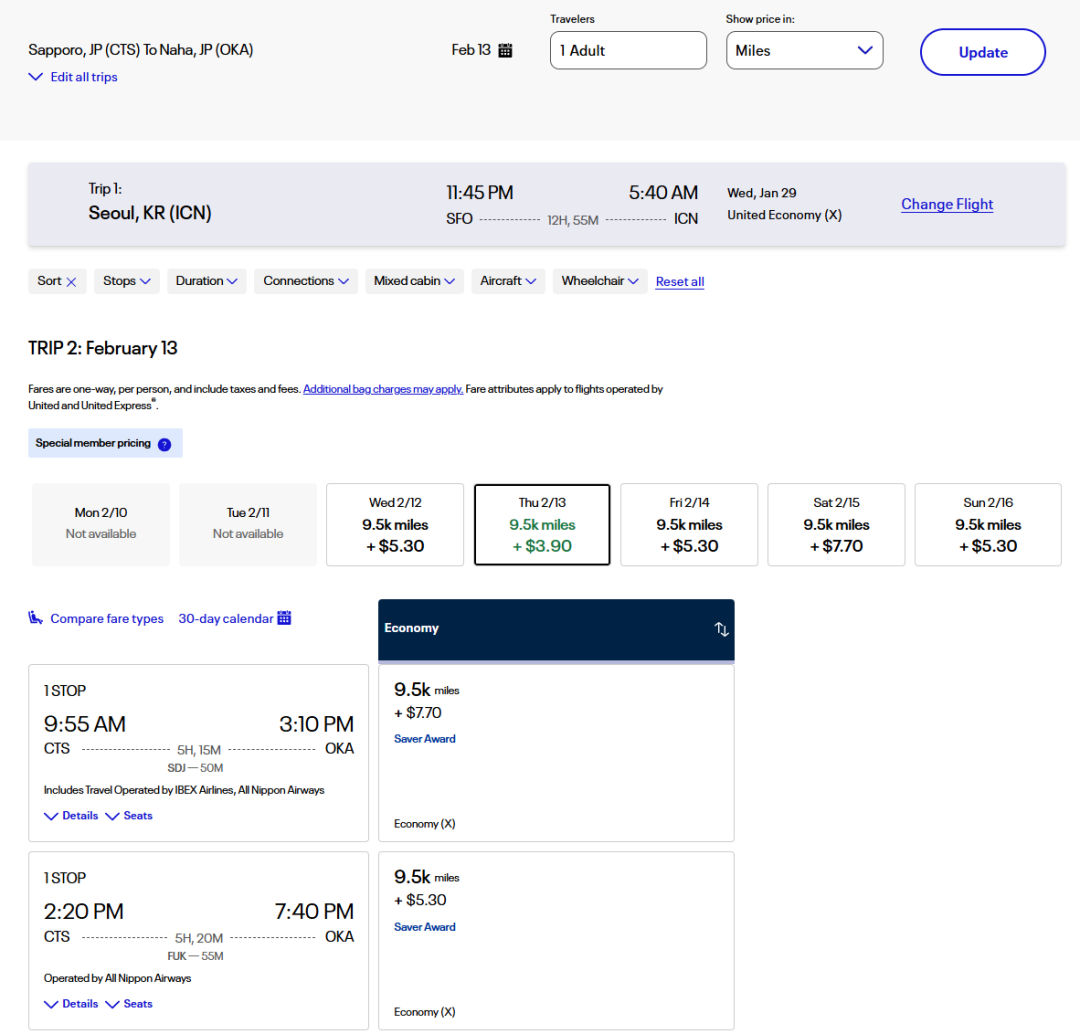Open the Aircraft filter dropdown
This screenshot has height=1034, width=1080.
[508, 281]
